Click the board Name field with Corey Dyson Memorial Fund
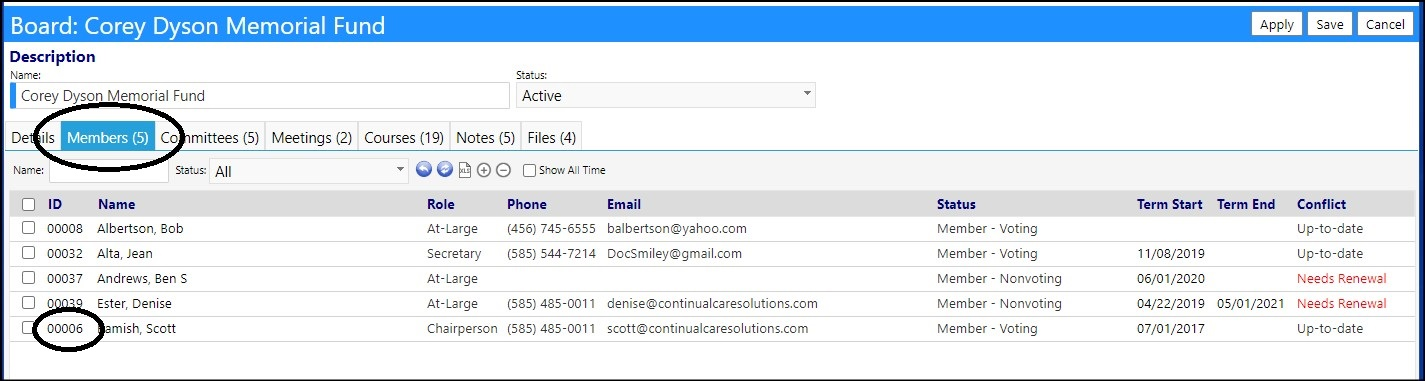 point(260,96)
